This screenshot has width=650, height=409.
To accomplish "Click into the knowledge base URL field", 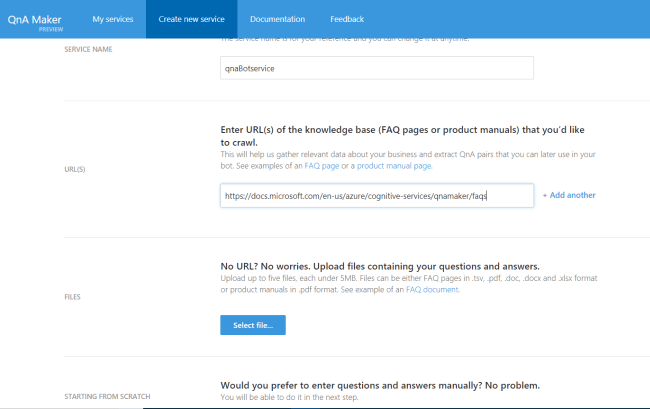I will point(376,196).
